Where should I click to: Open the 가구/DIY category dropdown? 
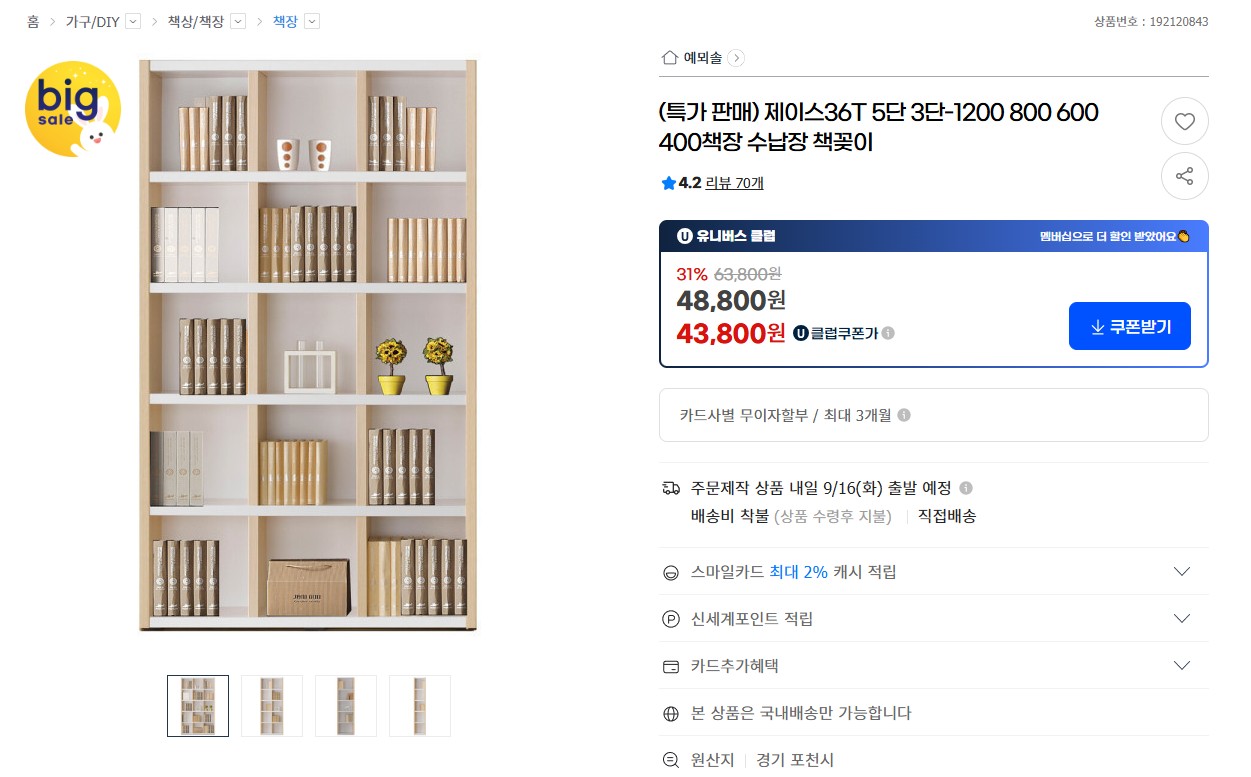pyautogui.click(x=133, y=22)
